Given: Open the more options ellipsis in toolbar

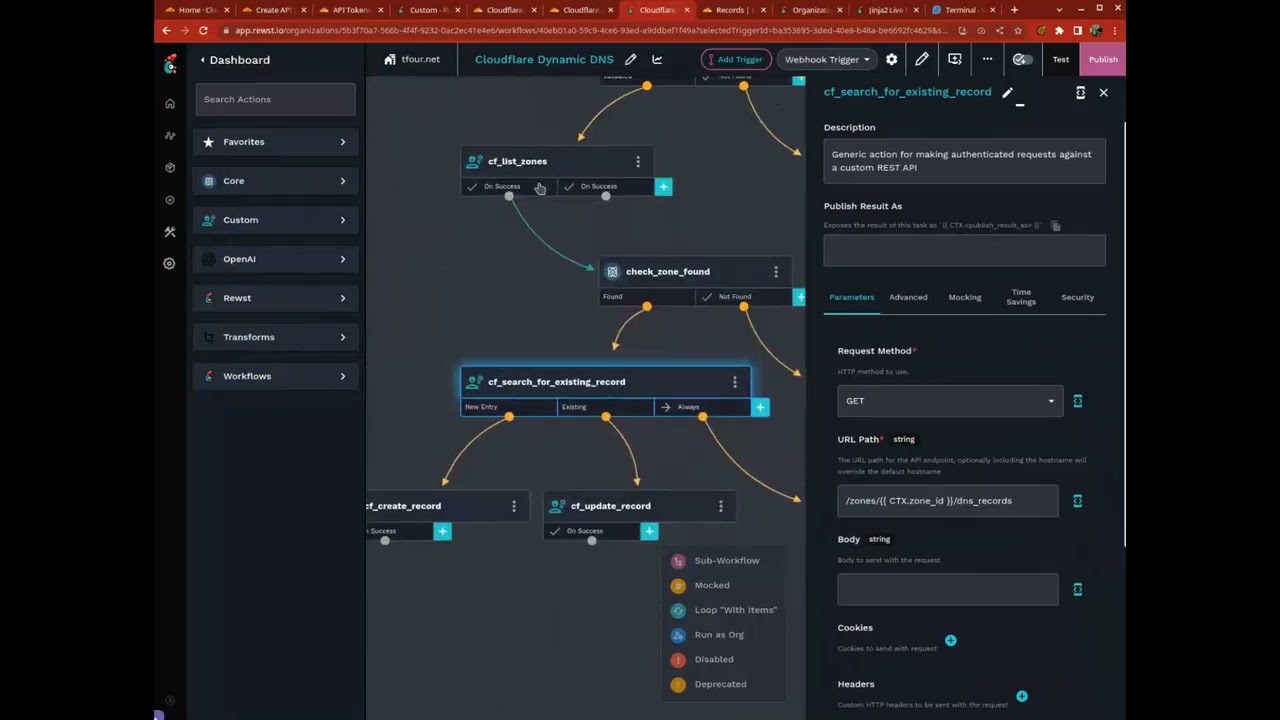Looking at the screenshot, I should [x=987, y=59].
